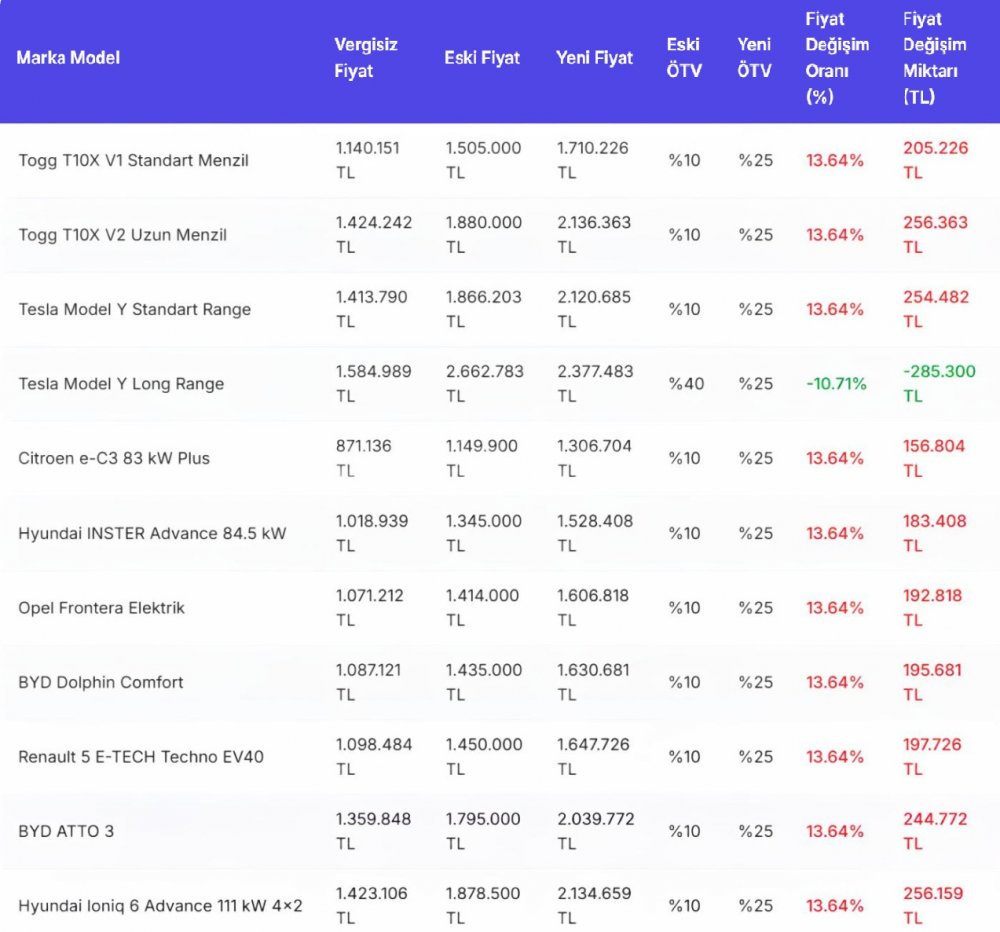Select the green -10.71% price change value
Image resolution: width=1000 pixels, height=932 pixels.
point(837,384)
